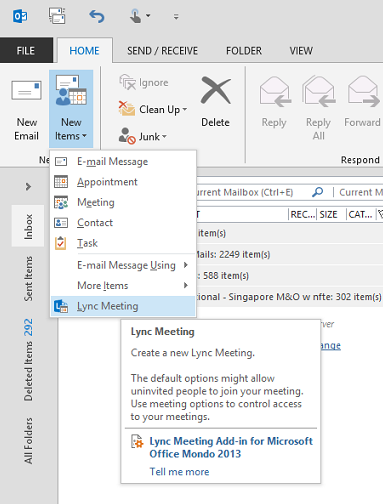Click the '2249 item(s)' group row
This screenshot has width=383, height=504.
(290, 255)
